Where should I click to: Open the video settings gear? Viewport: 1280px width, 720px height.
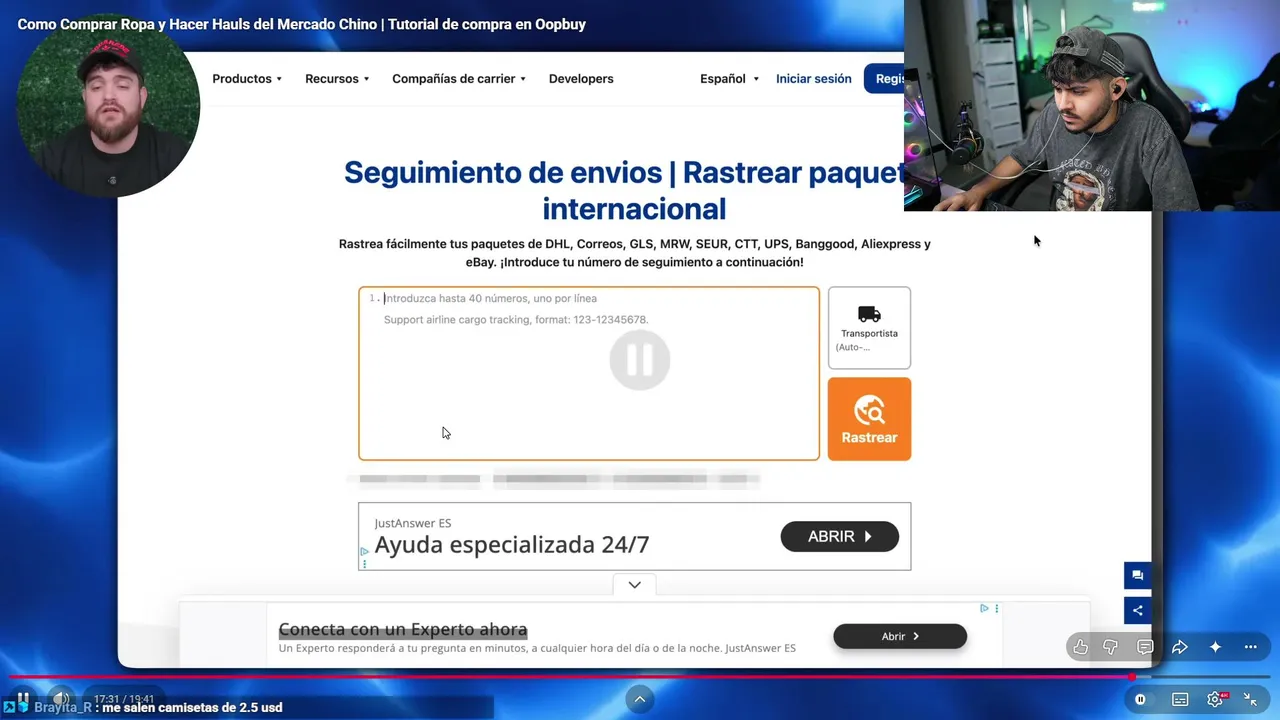point(1216,700)
